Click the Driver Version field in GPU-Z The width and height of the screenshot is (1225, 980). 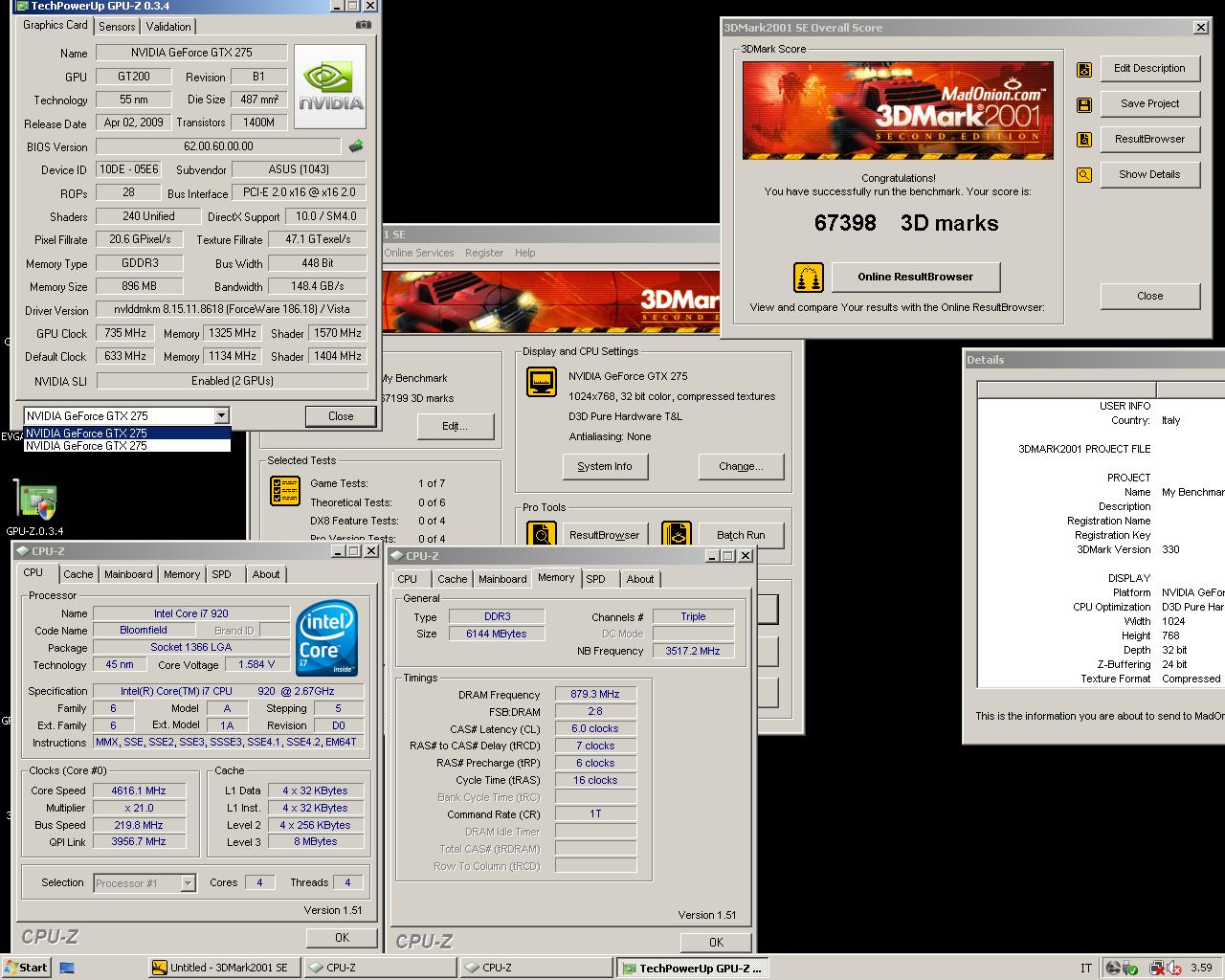coord(232,309)
